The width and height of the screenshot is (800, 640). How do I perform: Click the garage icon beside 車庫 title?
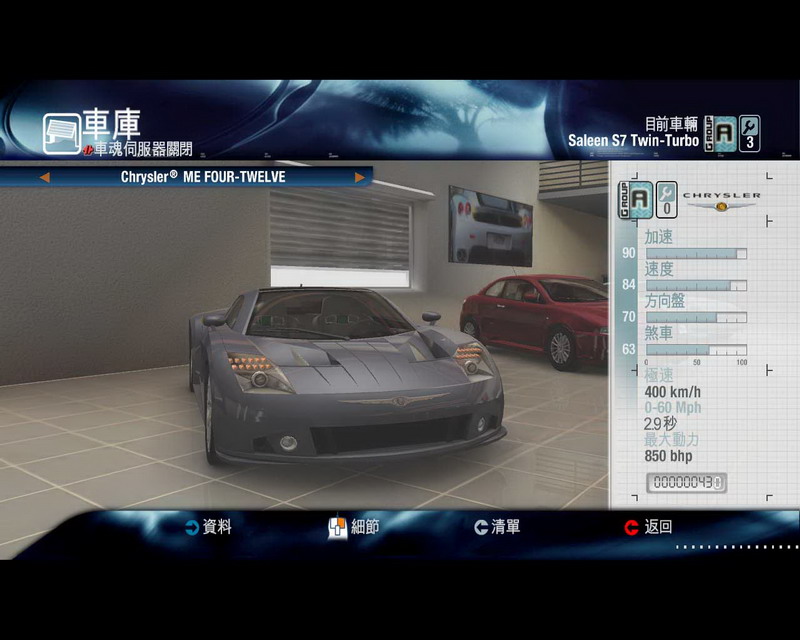(61, 133)
